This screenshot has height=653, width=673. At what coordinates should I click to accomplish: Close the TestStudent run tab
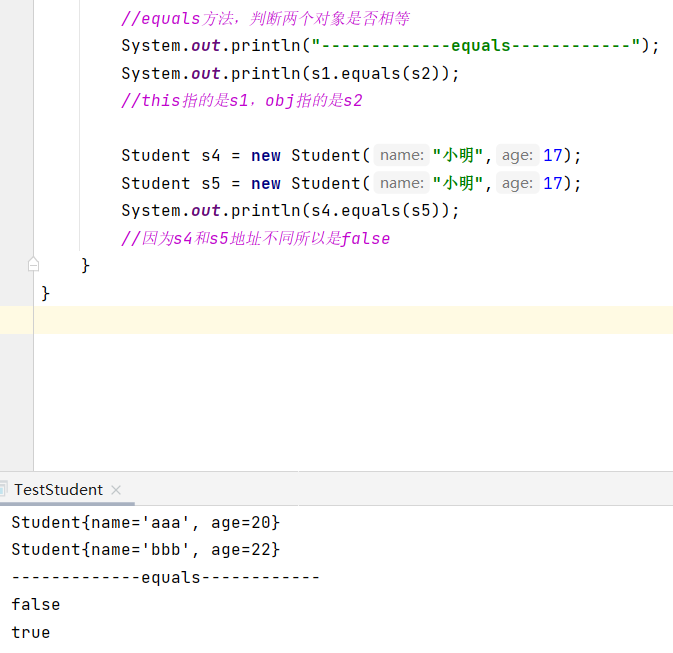pyautogui.click(x=116, y=490)
